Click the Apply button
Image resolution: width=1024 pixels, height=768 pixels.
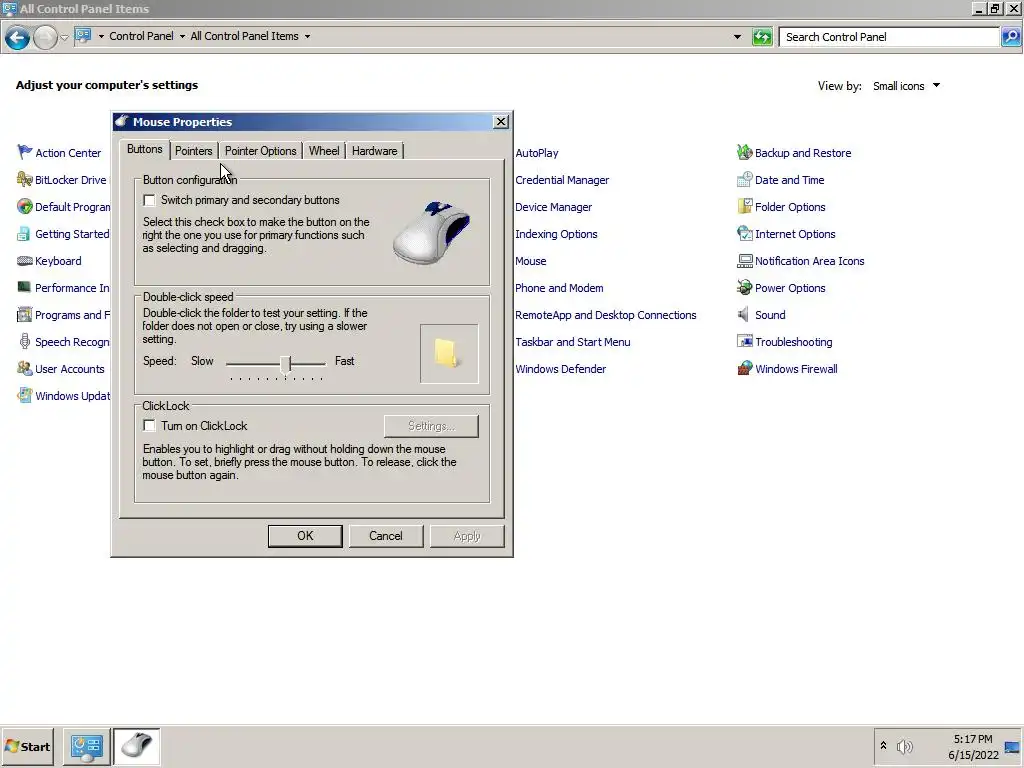(467, 536)
